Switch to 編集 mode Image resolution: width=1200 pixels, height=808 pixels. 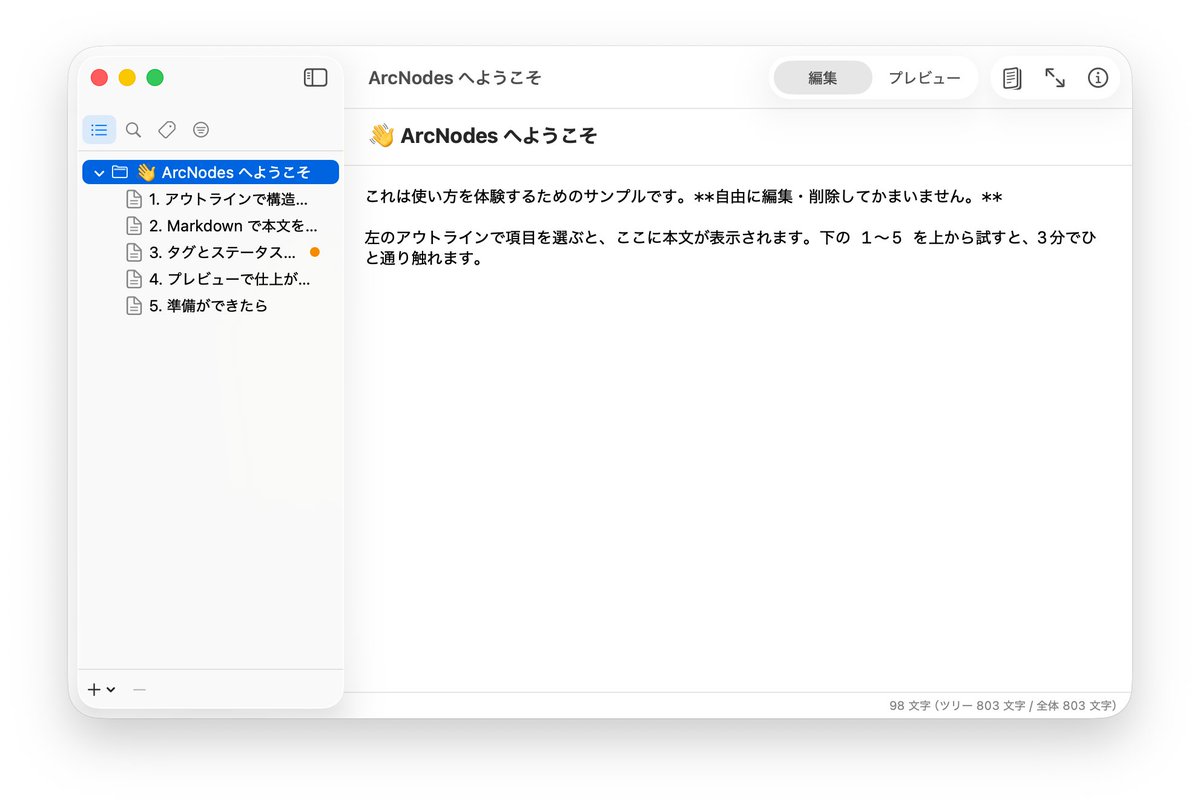(823, 78)
